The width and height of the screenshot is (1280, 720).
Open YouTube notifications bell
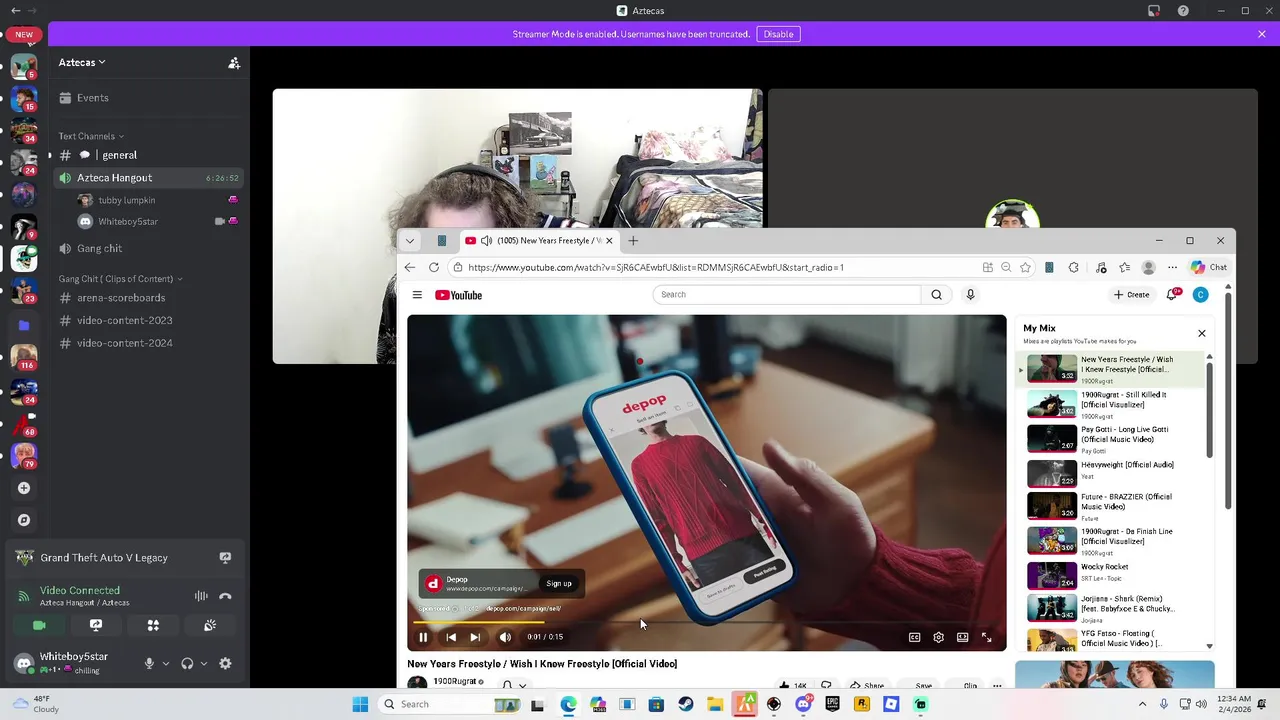coord(1172,295)
